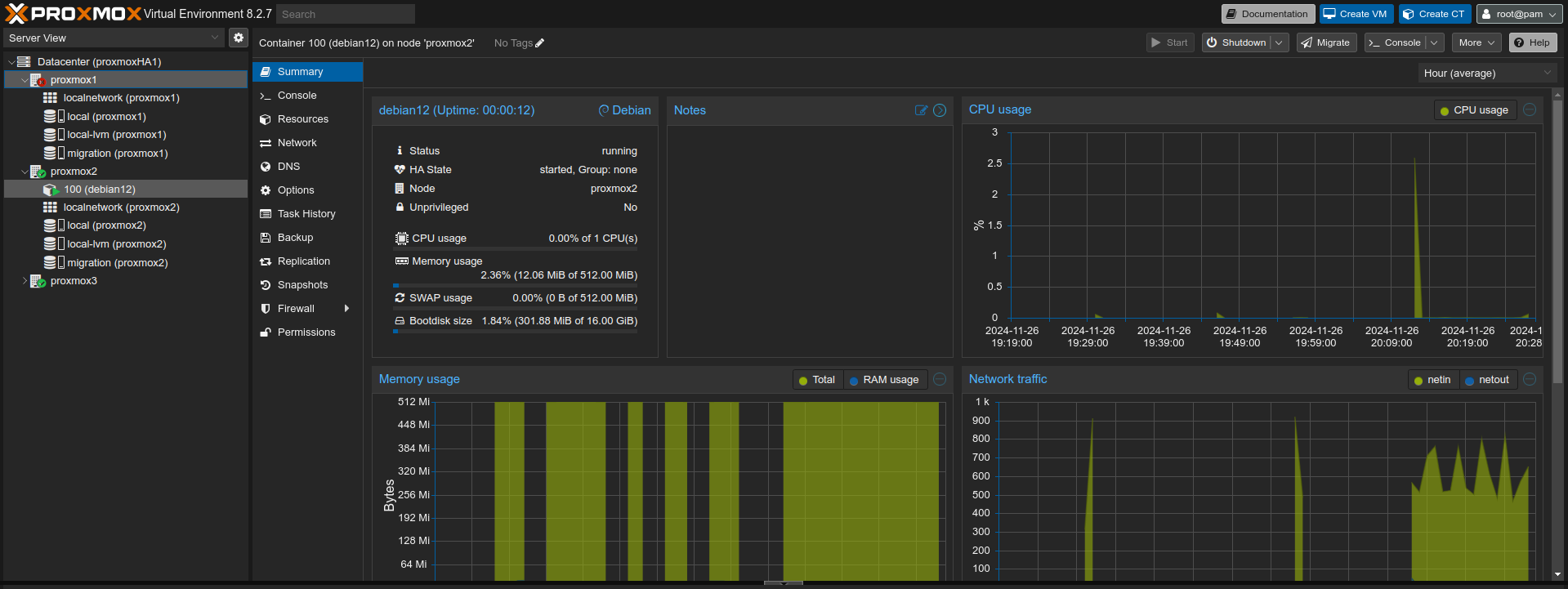
Task: Collapse the Network traffic chart panel
Action: 1530,379
